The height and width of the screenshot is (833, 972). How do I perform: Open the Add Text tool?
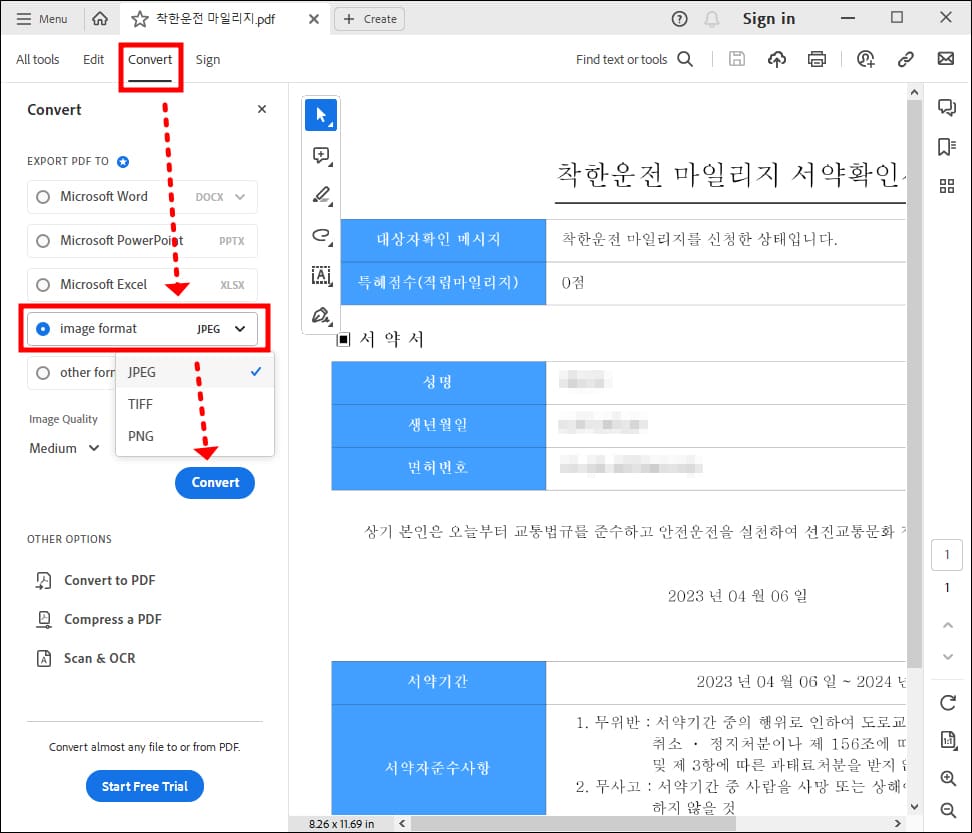tap(321, 276)
